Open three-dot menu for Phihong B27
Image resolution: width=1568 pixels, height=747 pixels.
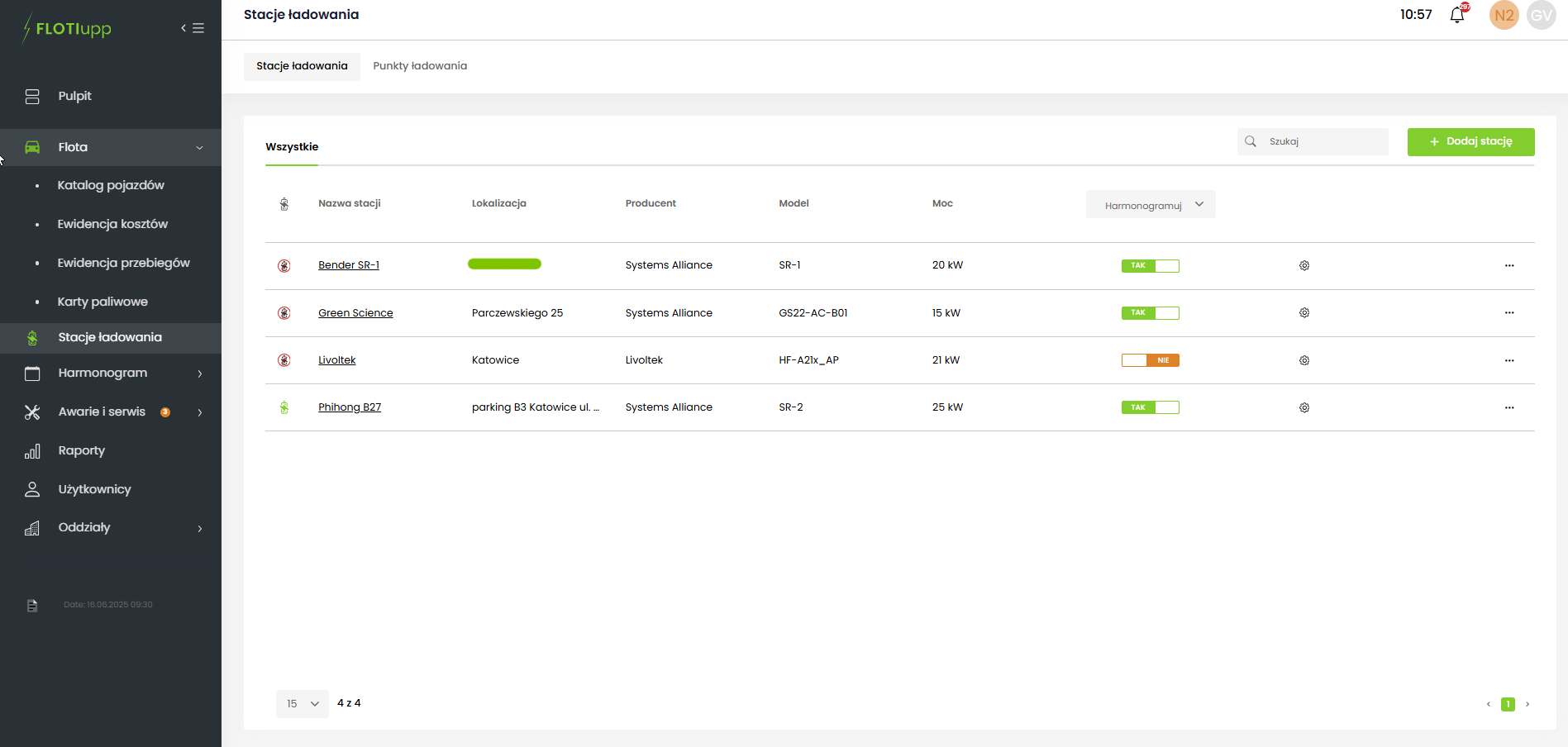point(1508,407)
